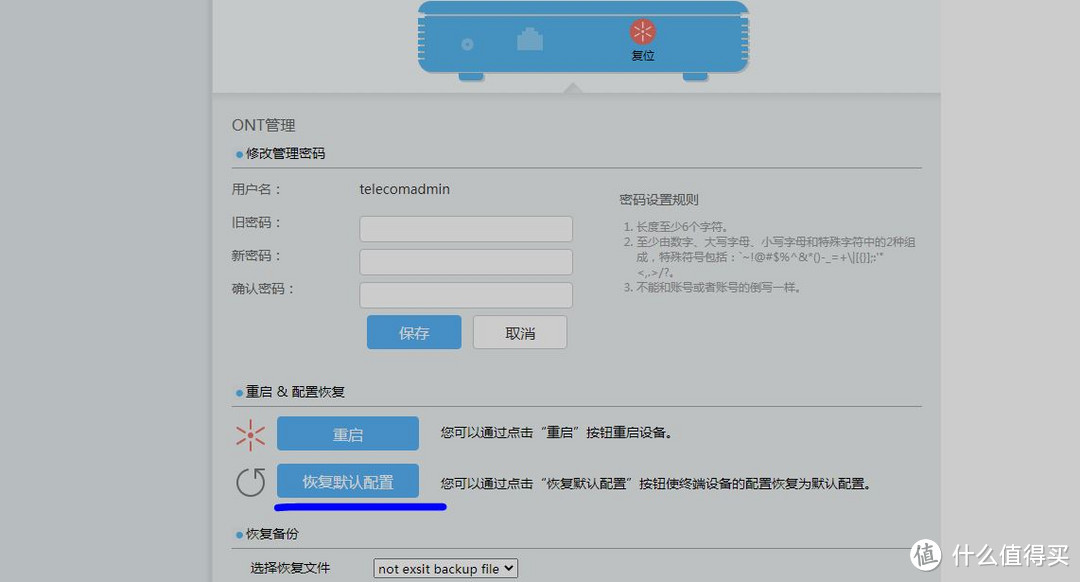
Task: Focus the 新密码 new password field
Action: tap(465, 262)
